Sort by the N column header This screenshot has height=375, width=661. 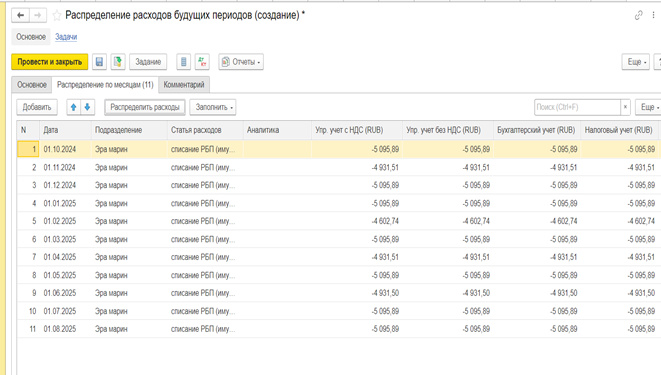point(28,130)
